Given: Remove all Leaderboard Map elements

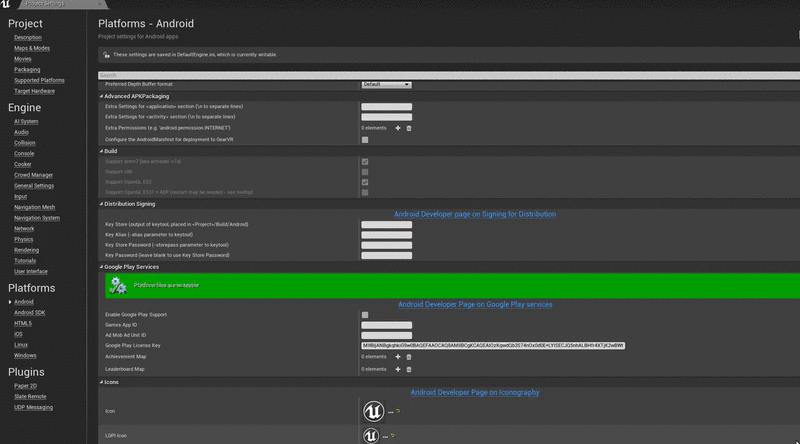Looking at the screenshot, I should click(x=409, y=369).
